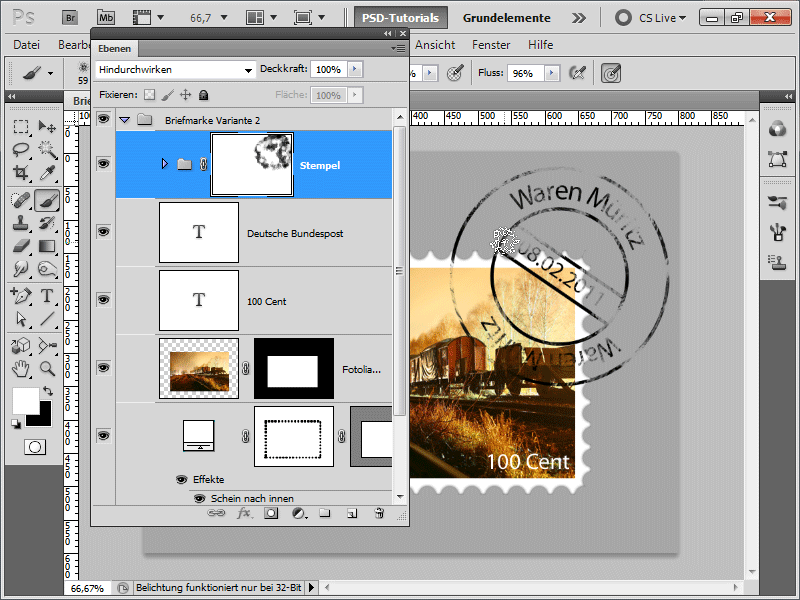800x600 pixels.
Task: Collapse Briefmarke Variante 2 group
Action: coord(124,120)
